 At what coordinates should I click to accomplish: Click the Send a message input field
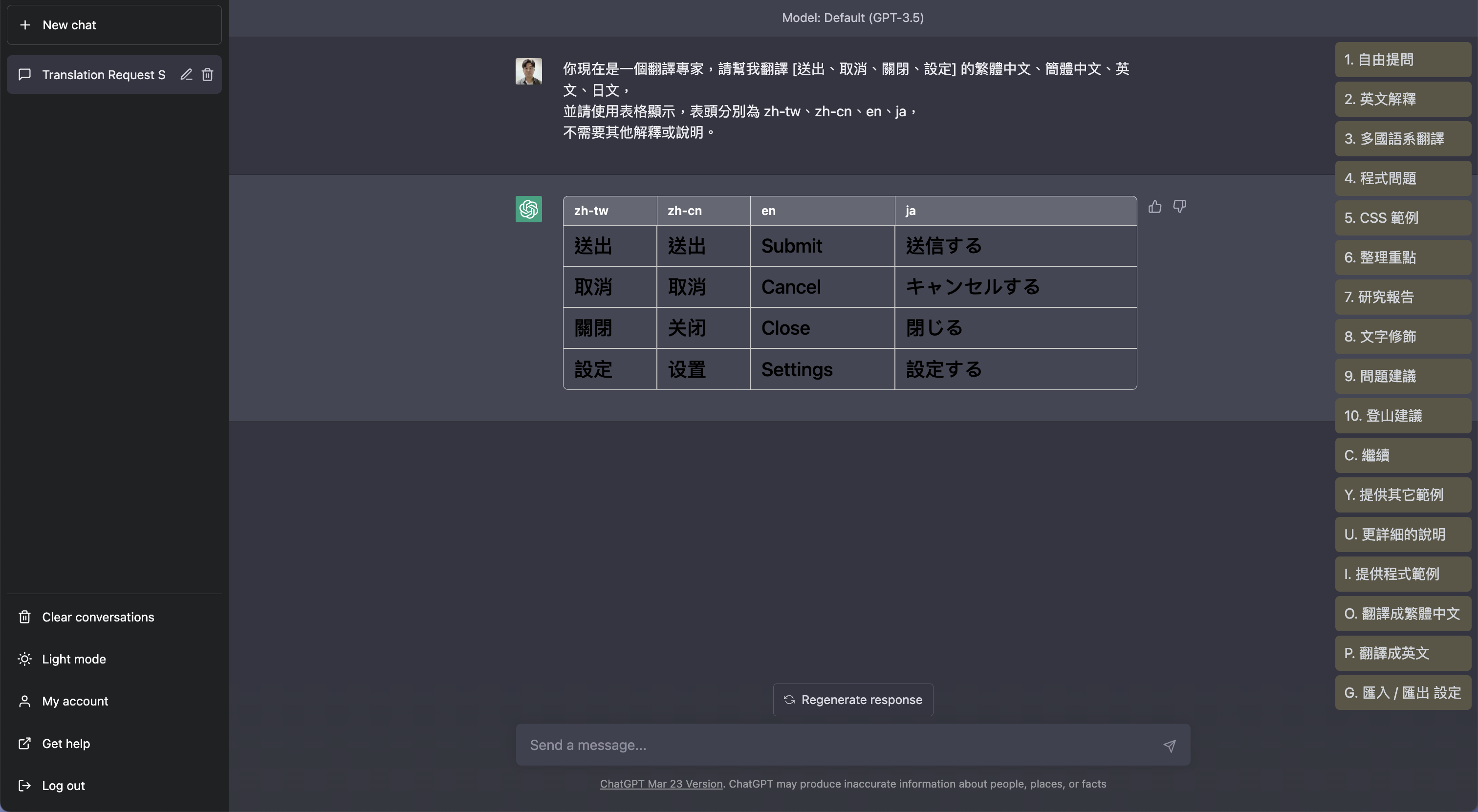point(838,745)
